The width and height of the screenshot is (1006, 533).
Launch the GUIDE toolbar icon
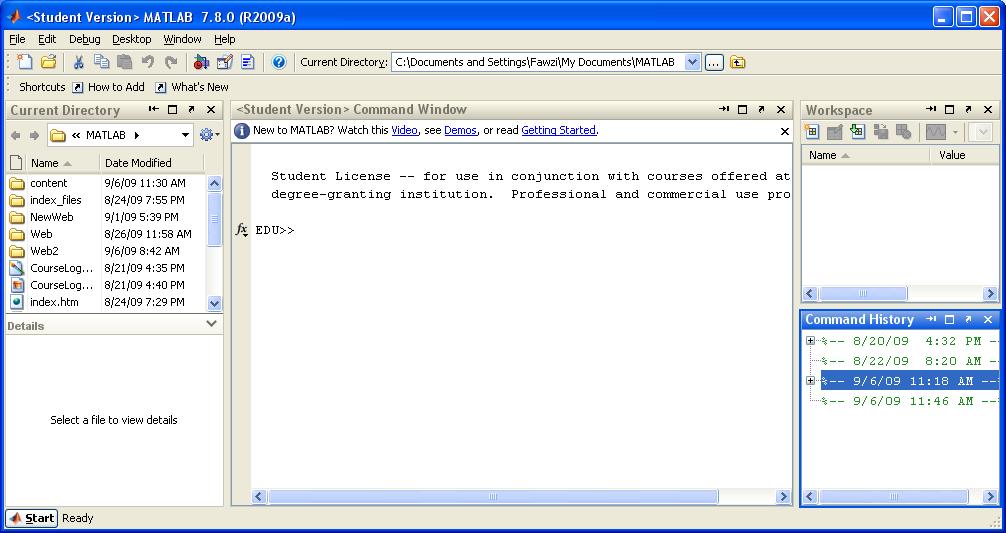tap(225, 62)
